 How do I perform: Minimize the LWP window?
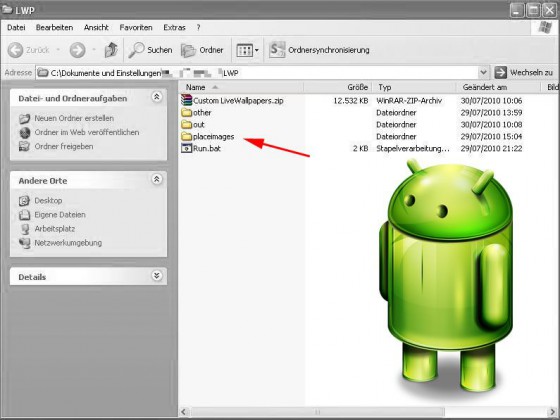[x=516, y=10]
